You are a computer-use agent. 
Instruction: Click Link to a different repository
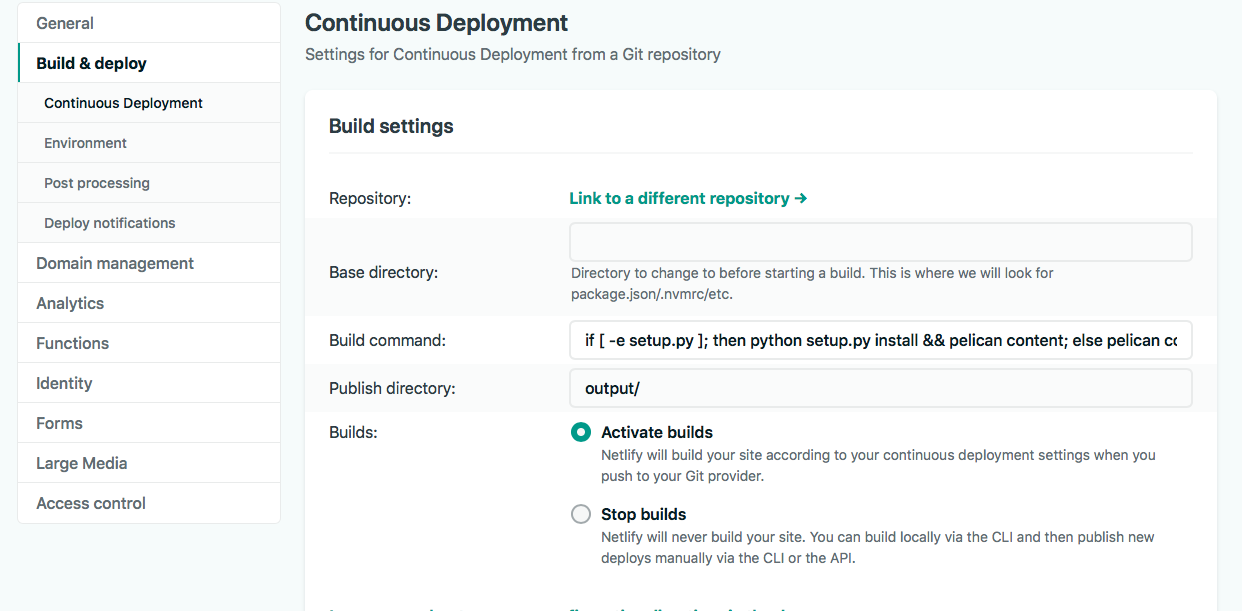click(688, 198)
